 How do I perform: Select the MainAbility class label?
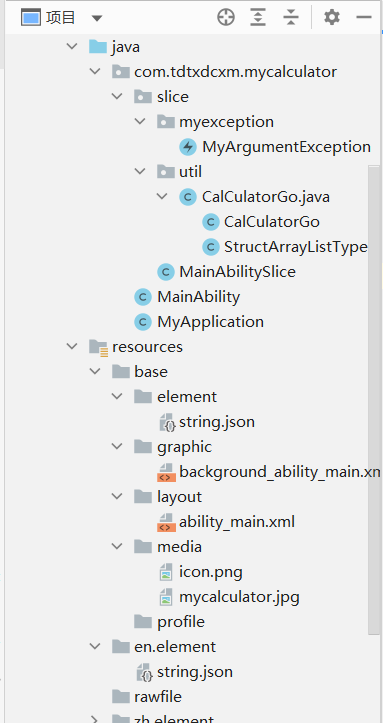(199, 297)
